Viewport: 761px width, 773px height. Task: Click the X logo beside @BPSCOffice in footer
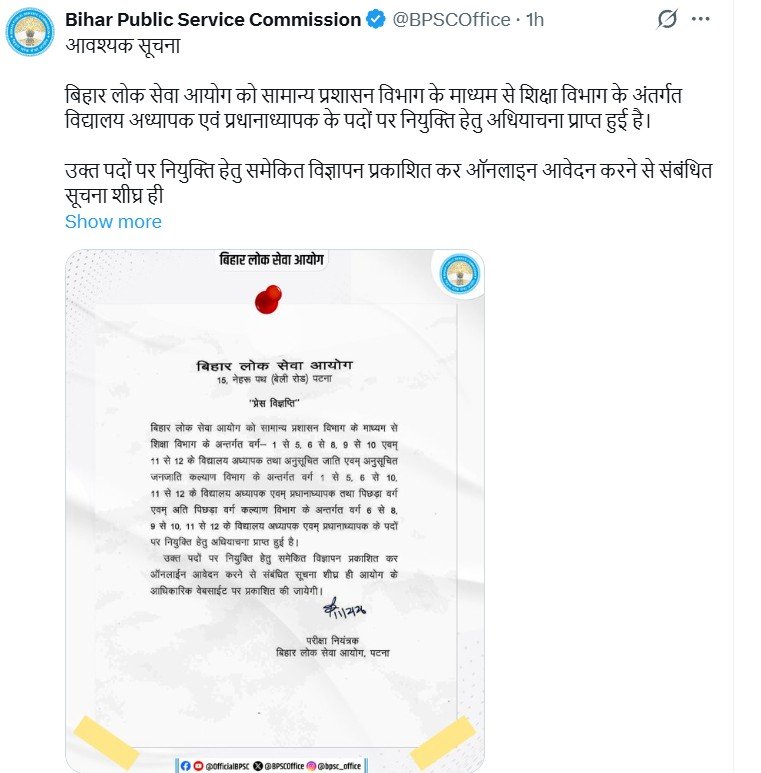pyautogui.click(x=258, y=766)
